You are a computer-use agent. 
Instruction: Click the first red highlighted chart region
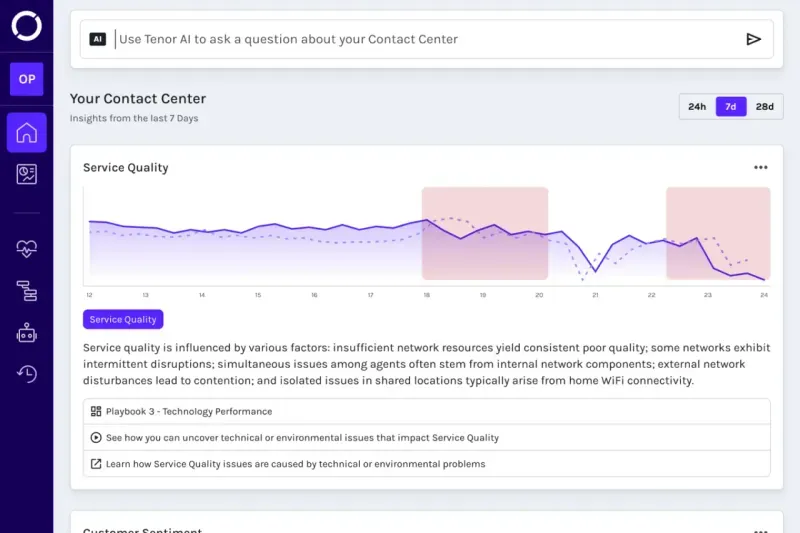[485, 233]
